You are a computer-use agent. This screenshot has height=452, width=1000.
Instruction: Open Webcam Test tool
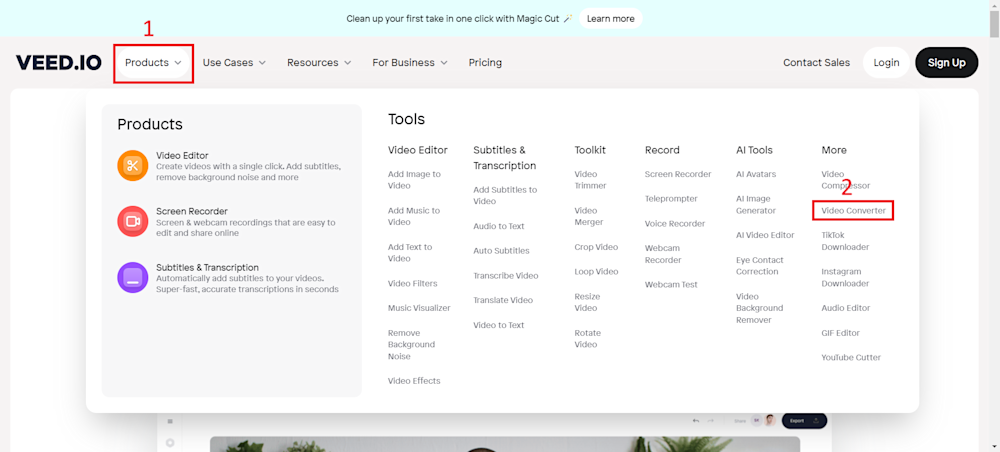[x=671, y=285]
